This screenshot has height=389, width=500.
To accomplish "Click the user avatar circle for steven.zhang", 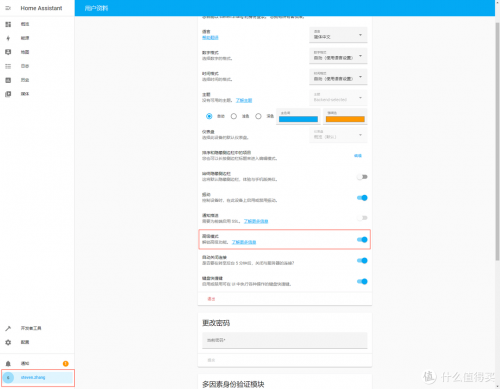I will [8, 378].
